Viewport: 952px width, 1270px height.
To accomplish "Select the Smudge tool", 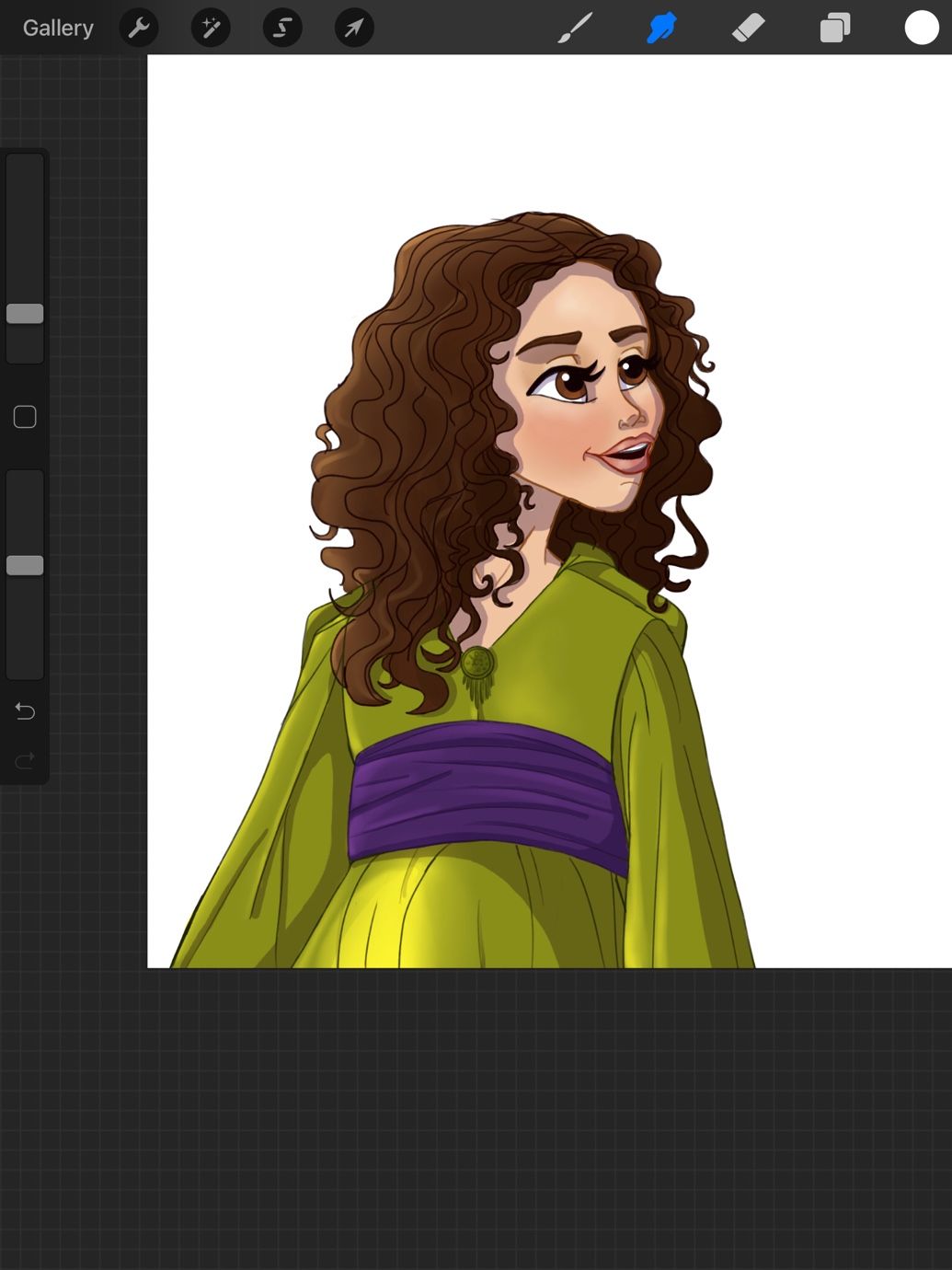I will [x=661, y=28].
